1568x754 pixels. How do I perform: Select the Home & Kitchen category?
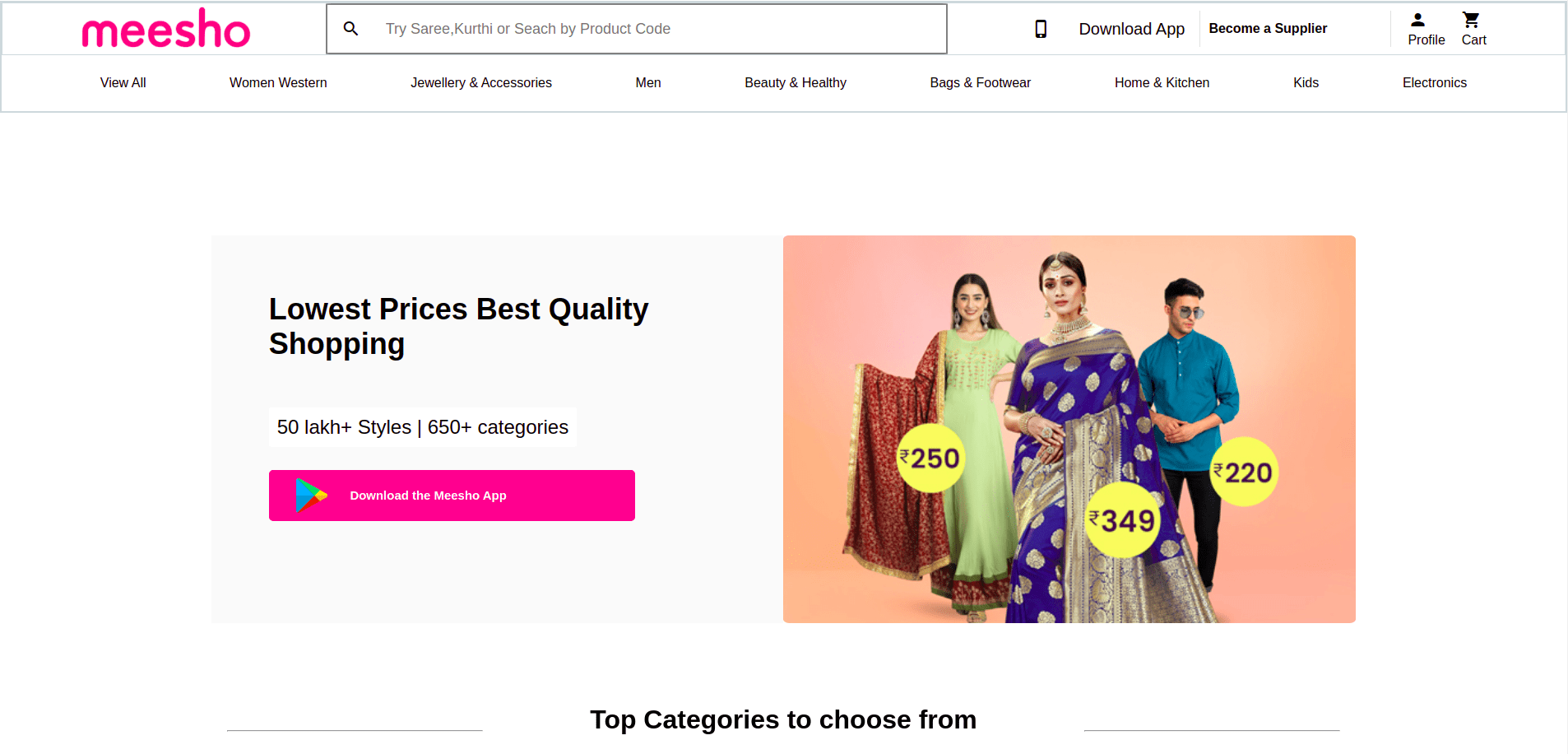pyautogui.click(x=1162, y=82)
